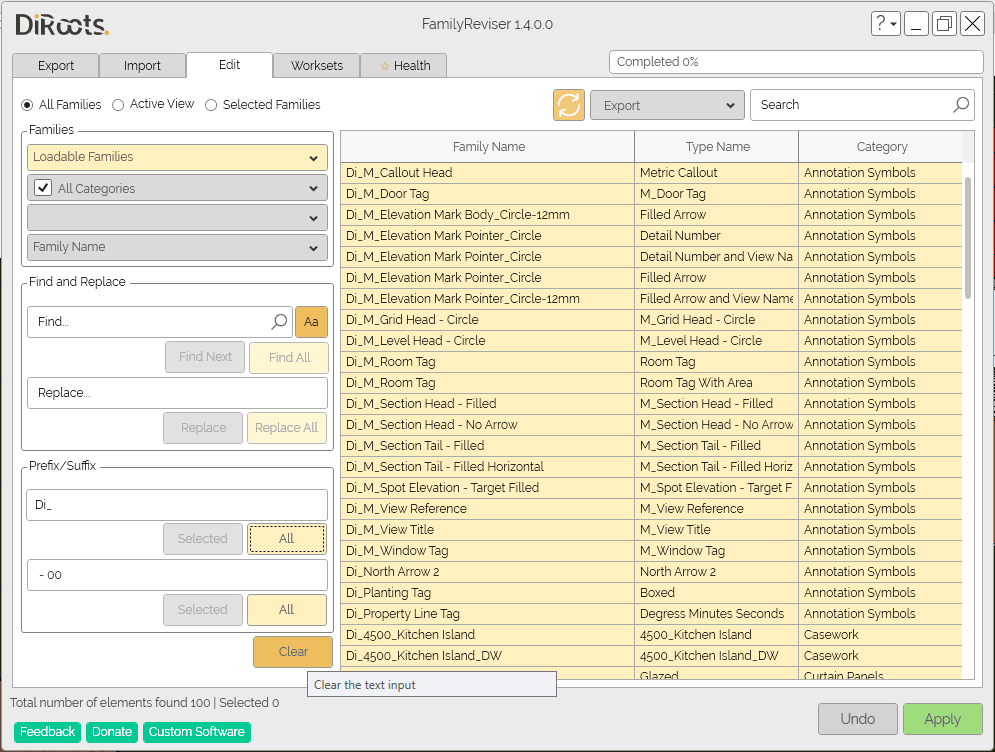Click the DiRoots logo

click(62, 25)
